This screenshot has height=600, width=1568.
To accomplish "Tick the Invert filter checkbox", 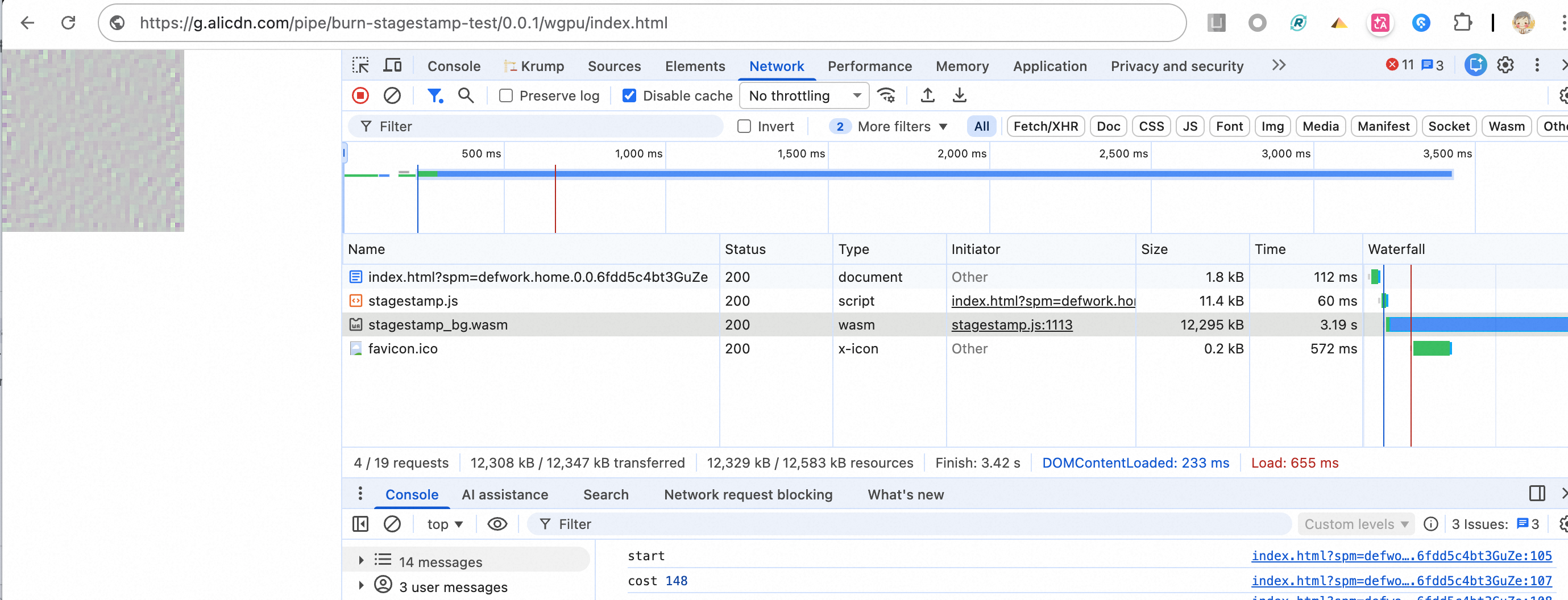I will (x=744, y=127).
